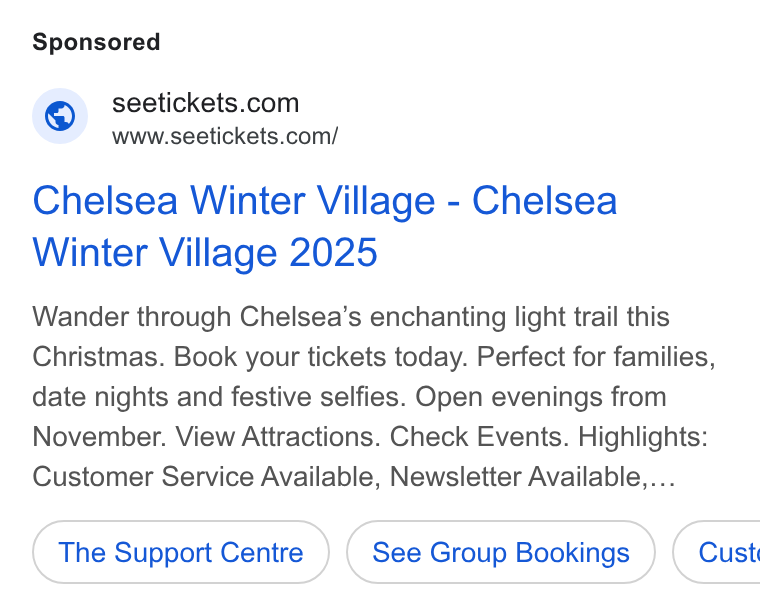
Task: Click the Newsletter Available highlight text
Action: coord(520,477)
